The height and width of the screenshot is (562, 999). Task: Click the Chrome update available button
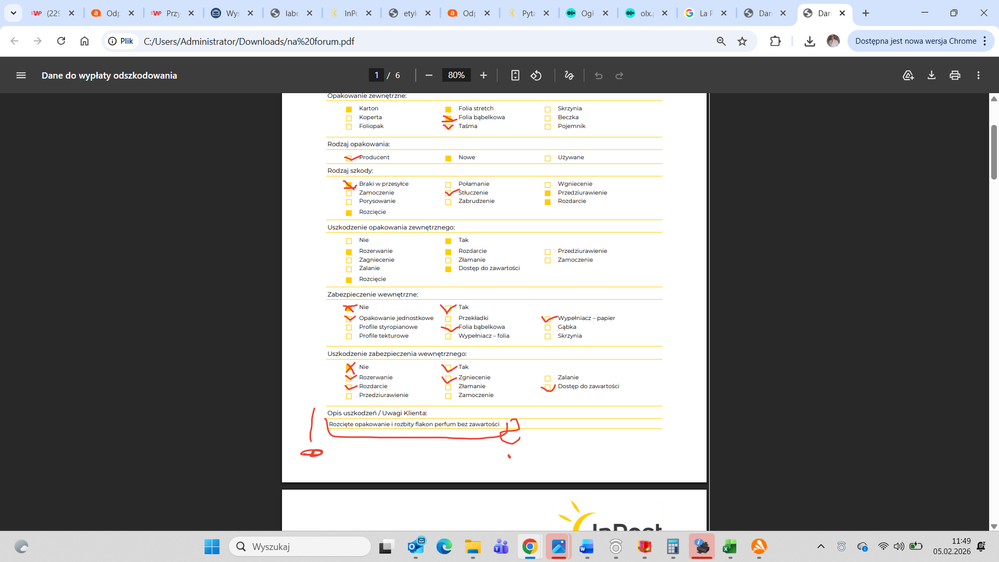point(915,41)
